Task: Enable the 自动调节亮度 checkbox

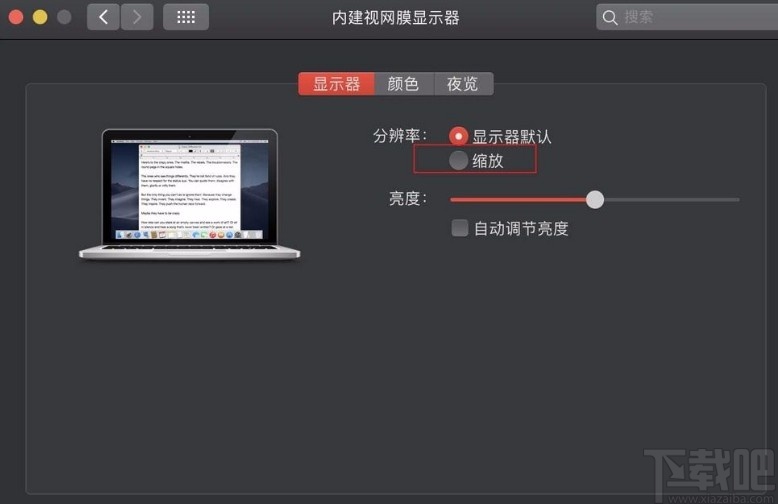Action: click(459, 228)
